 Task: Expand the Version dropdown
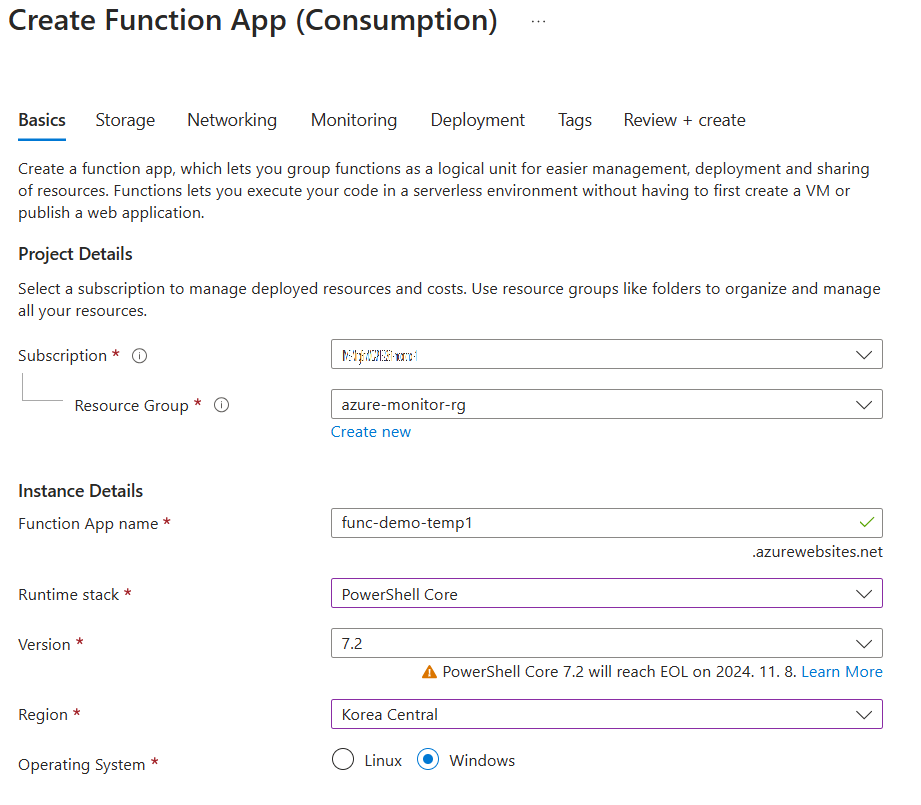(606, 643)
